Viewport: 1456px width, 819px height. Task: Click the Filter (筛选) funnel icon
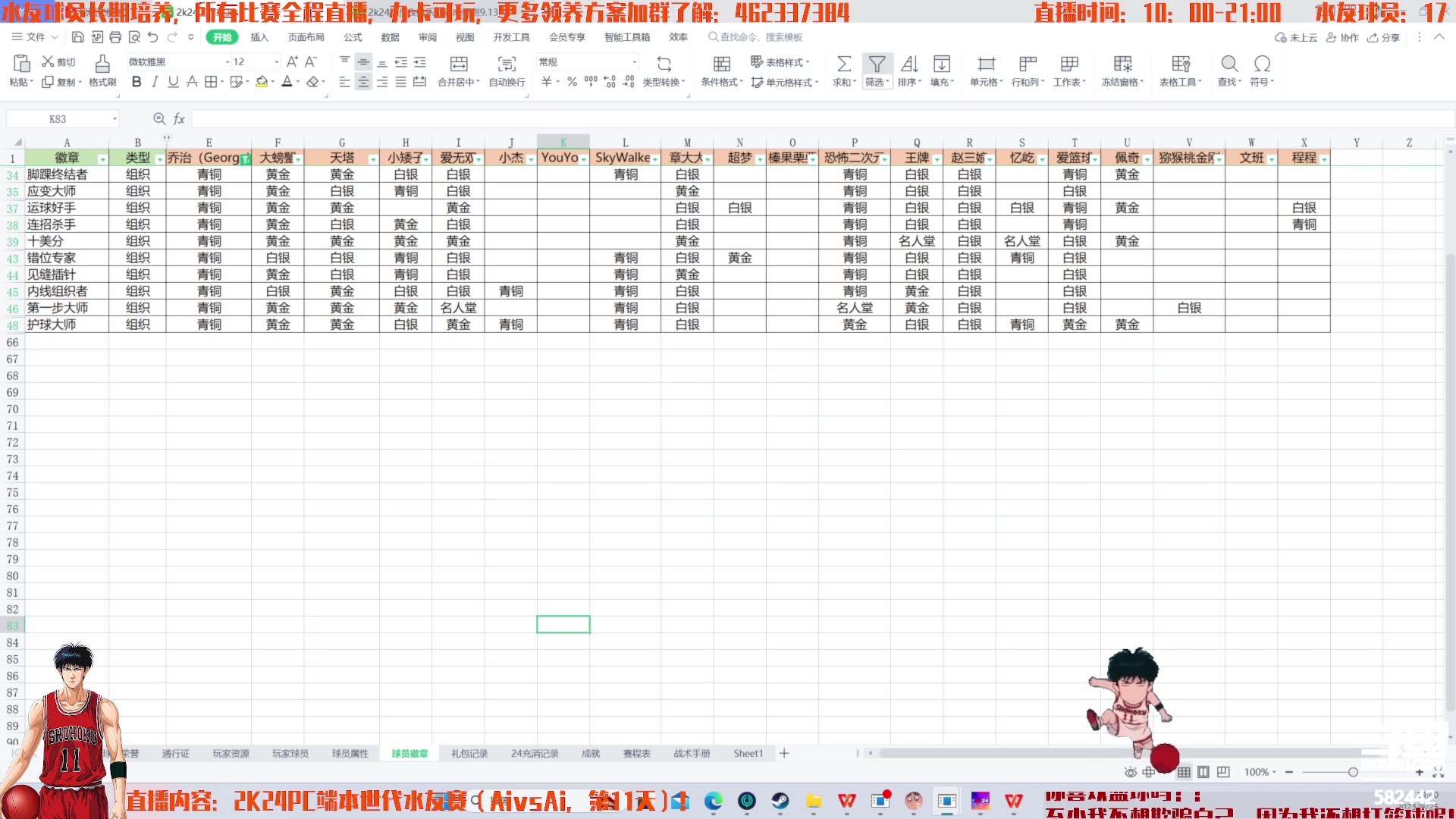[x=877, y=64]
